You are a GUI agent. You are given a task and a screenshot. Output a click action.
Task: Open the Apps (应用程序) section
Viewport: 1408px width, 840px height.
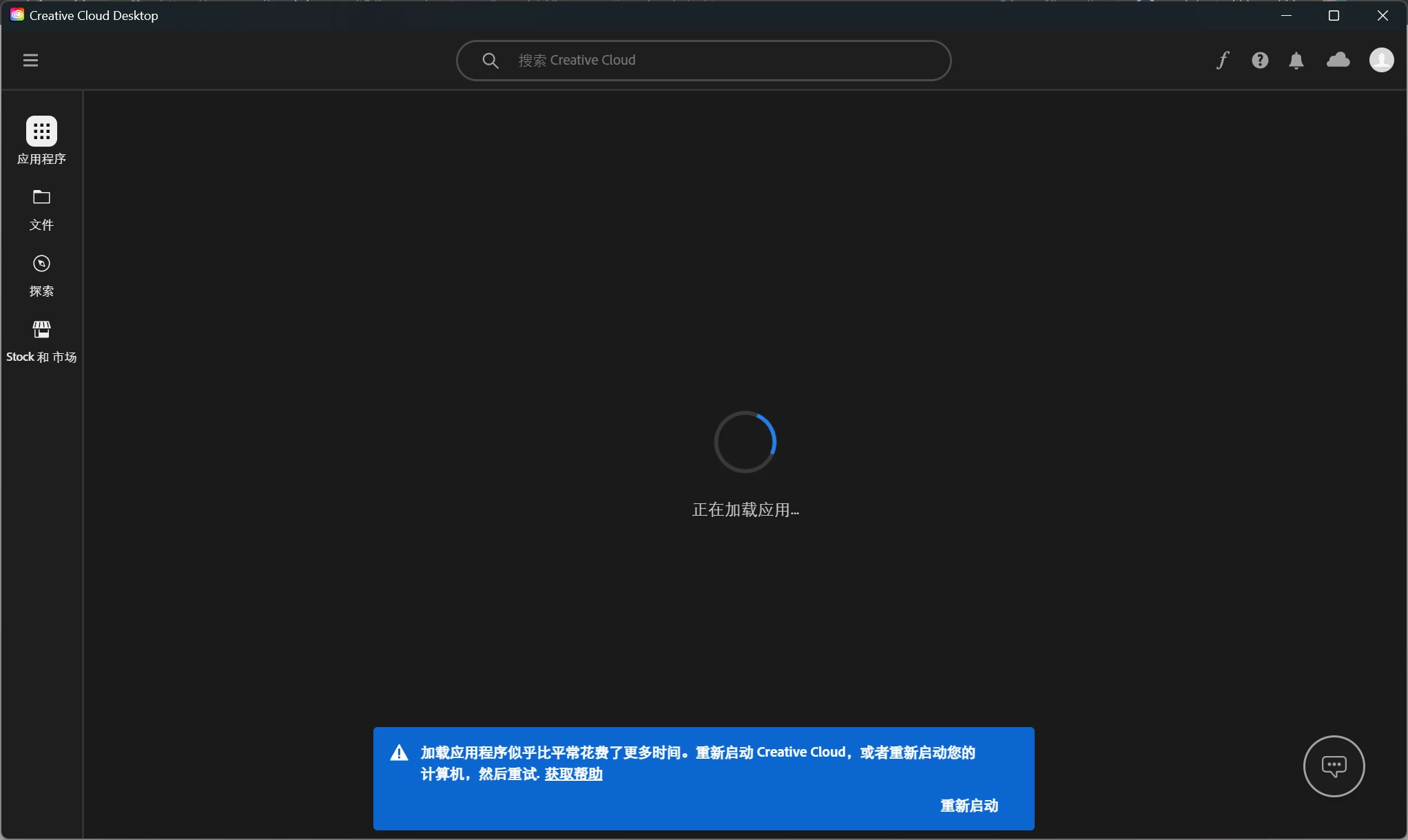(x=41, y=131)
